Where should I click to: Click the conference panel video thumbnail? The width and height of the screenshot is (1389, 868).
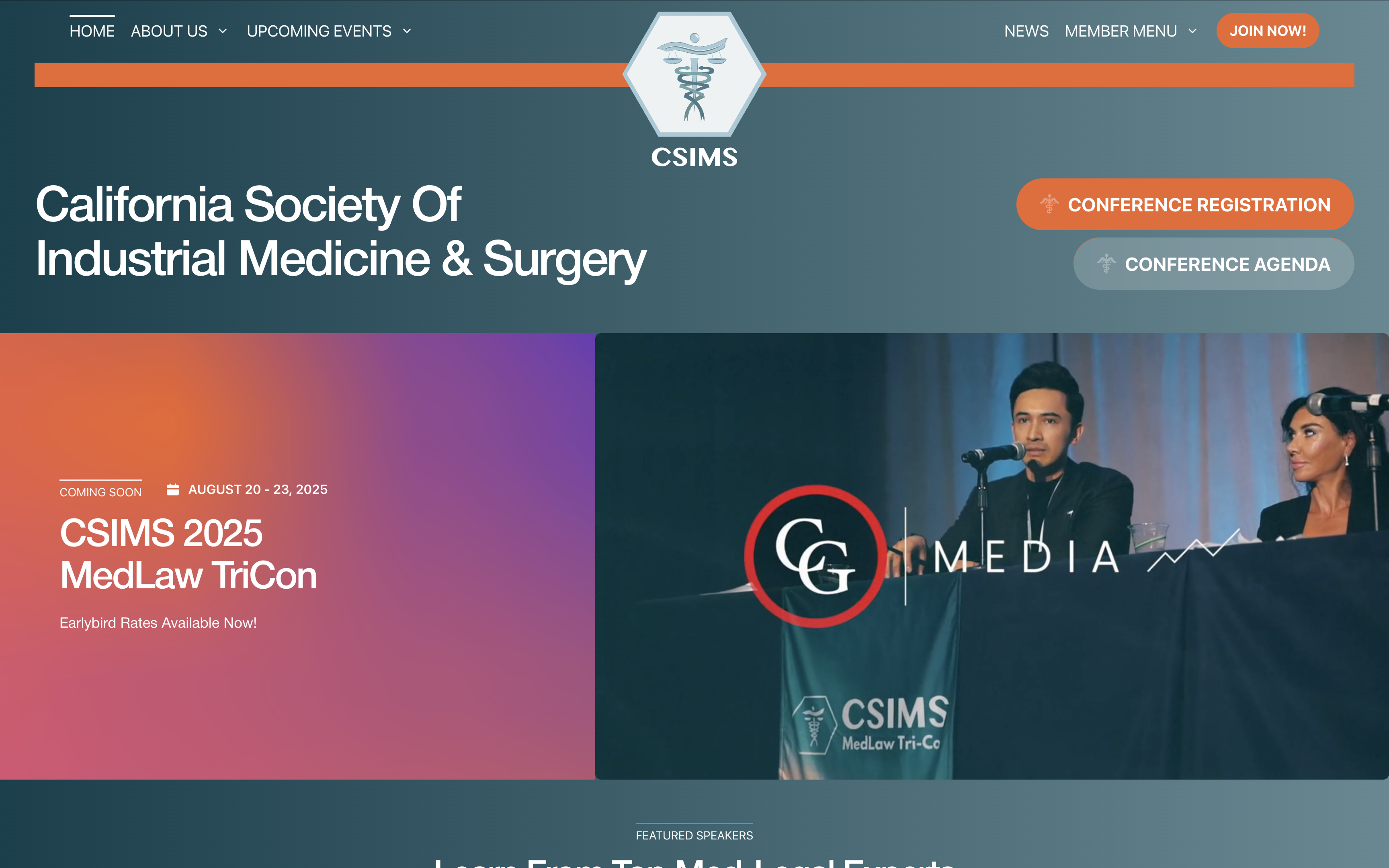pyautogui.click(x=992, y=556)
